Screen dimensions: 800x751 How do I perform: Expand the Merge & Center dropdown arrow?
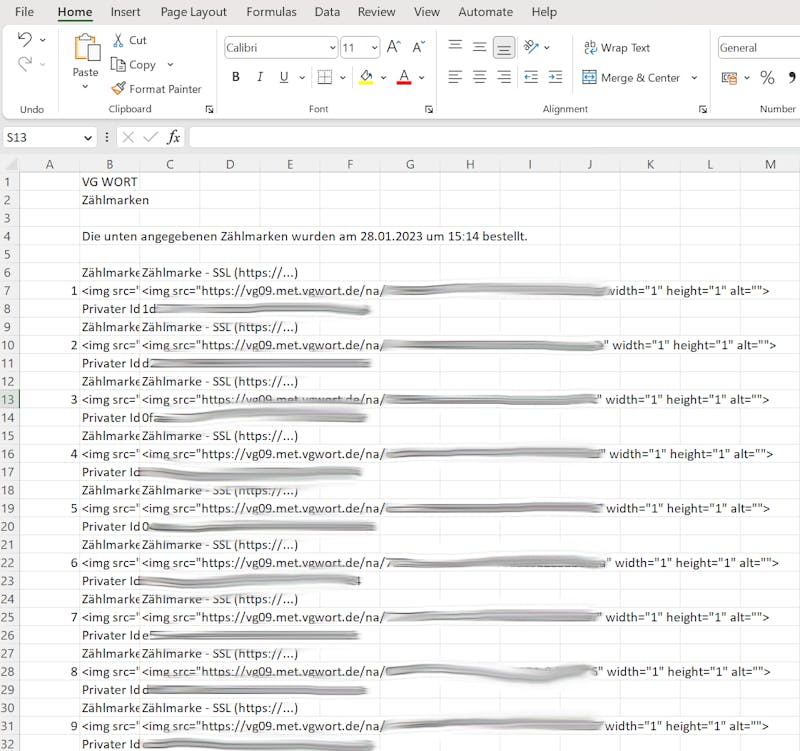click(694, 78)
